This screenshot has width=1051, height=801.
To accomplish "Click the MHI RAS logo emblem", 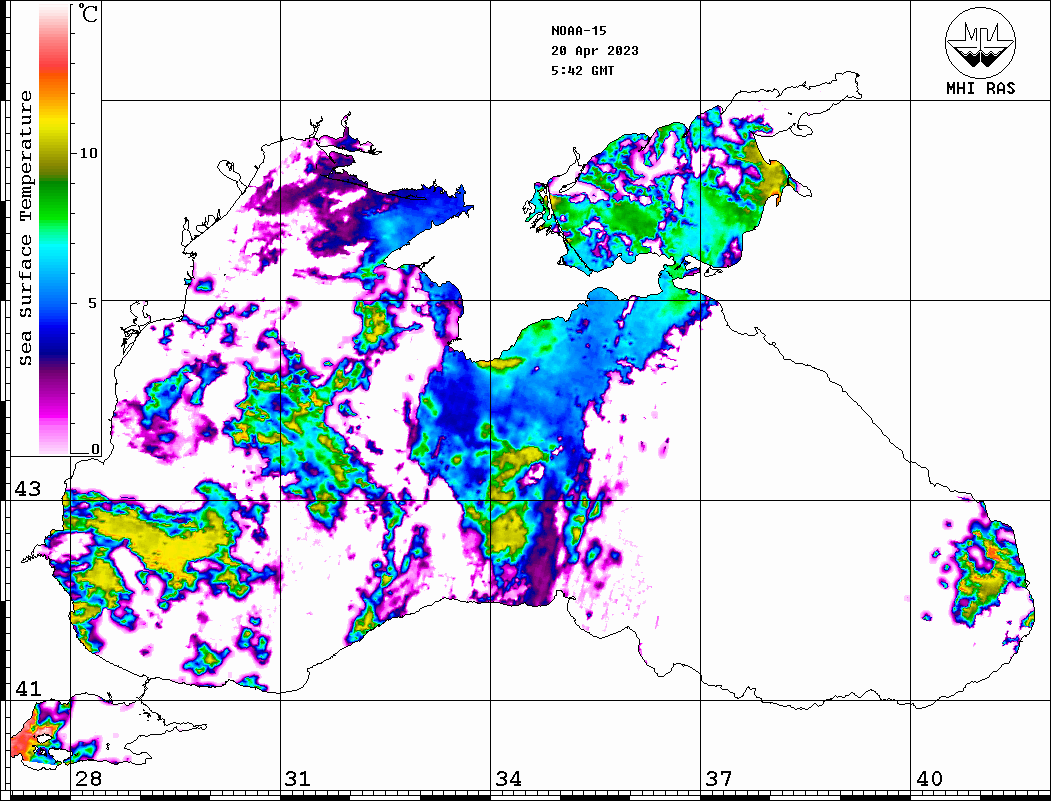I will coord(980,42).
